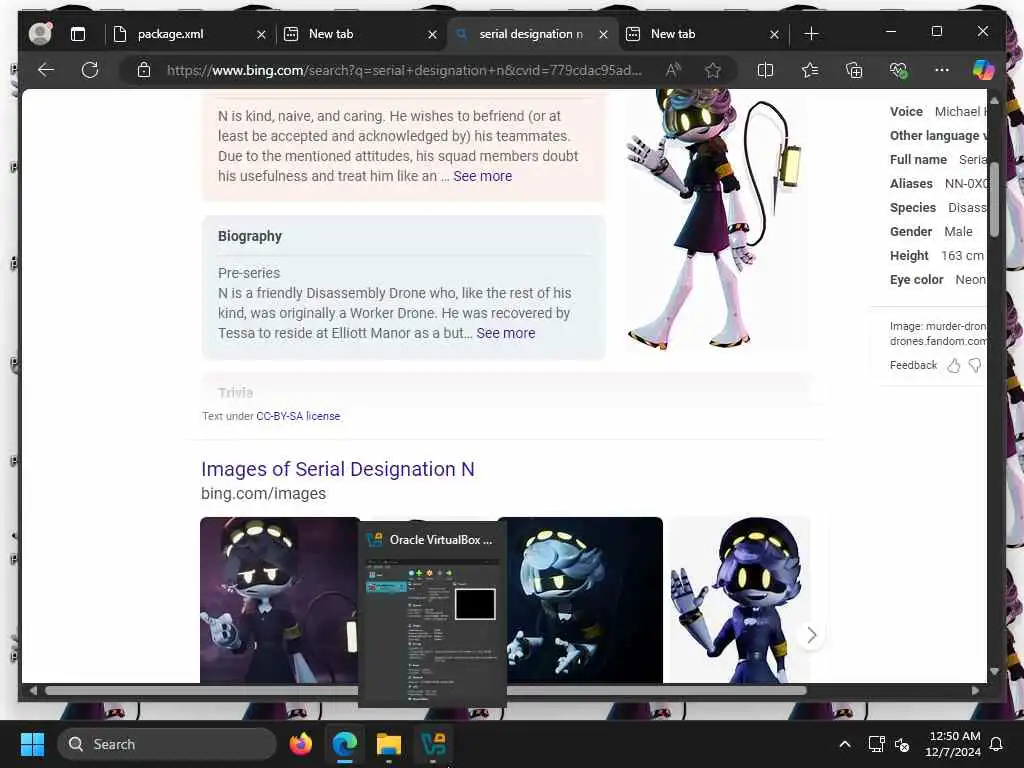Screen dimensions: 1024x768
Task: Open network status tray icon
Action: click(x=876, y=744)
